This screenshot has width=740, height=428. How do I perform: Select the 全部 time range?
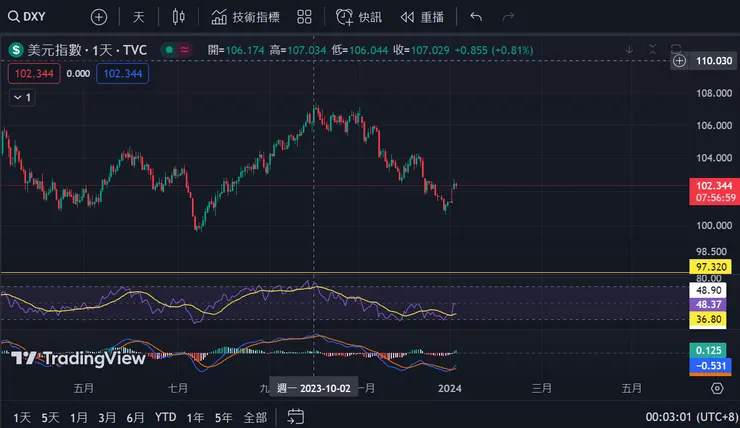coord(255,418)
